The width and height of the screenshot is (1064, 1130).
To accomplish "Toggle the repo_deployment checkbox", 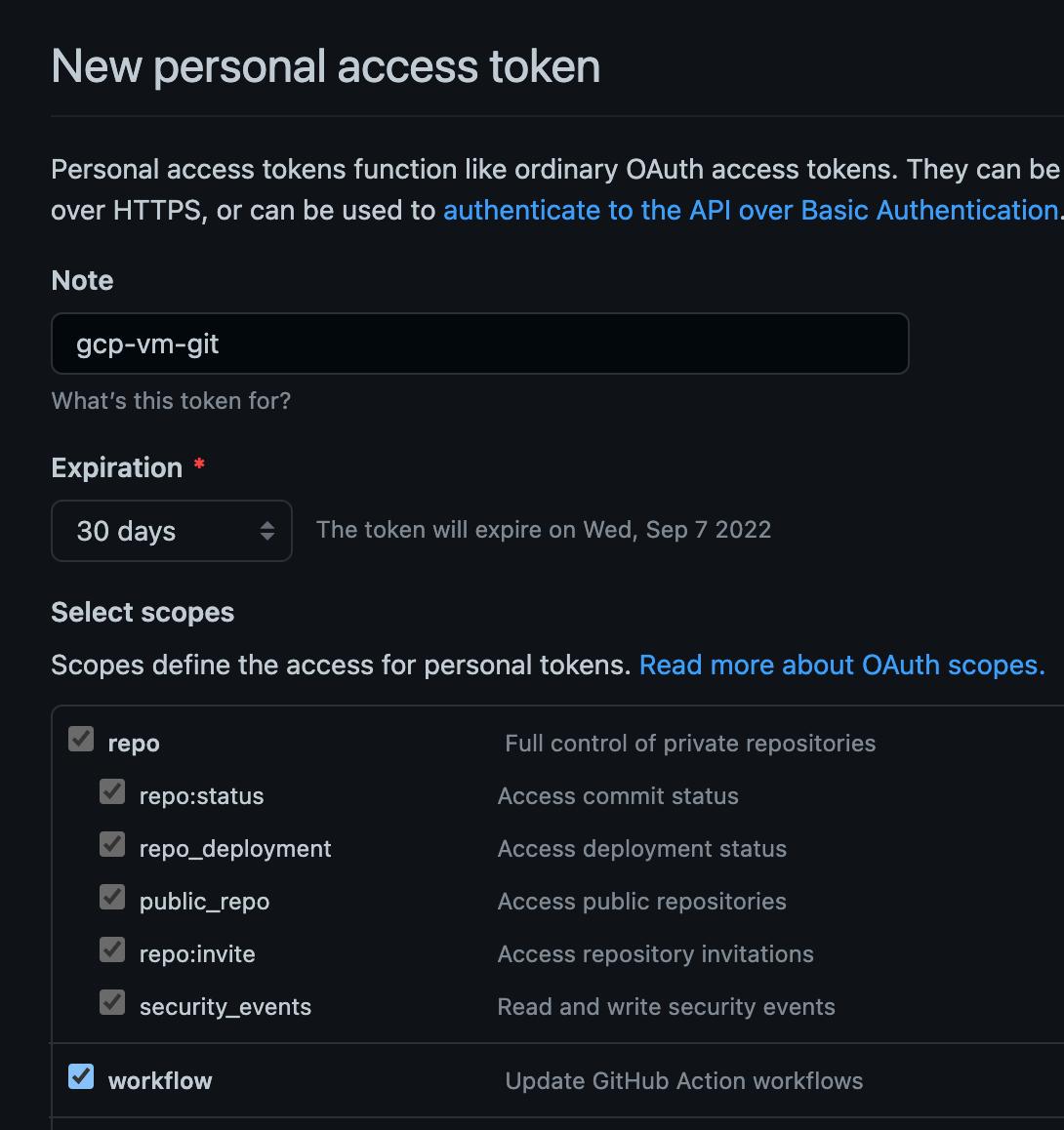I will (x=112, y=844).
